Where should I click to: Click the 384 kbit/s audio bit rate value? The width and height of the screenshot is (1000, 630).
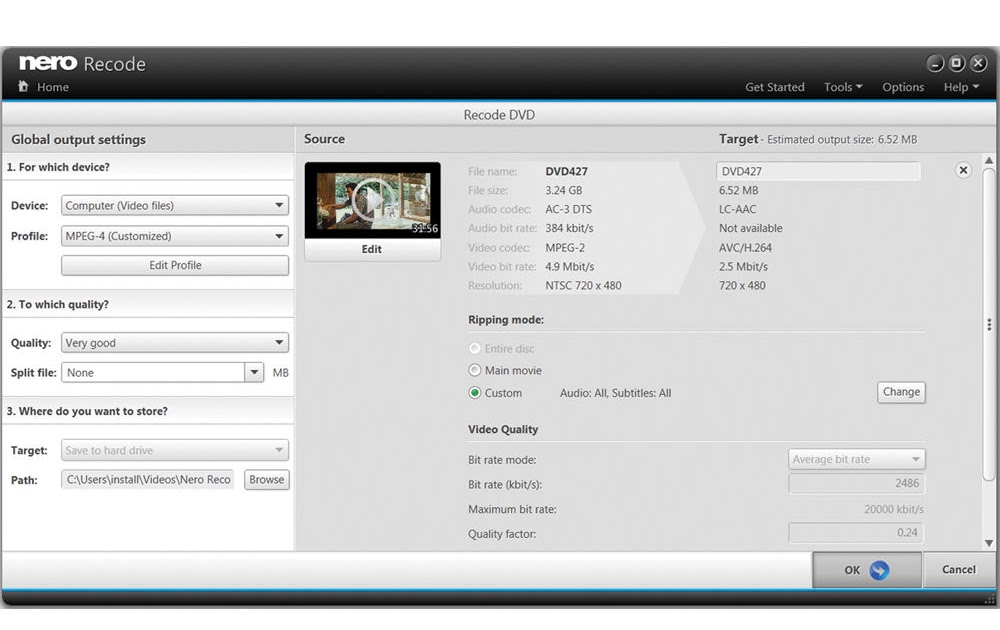coord(569,228)
